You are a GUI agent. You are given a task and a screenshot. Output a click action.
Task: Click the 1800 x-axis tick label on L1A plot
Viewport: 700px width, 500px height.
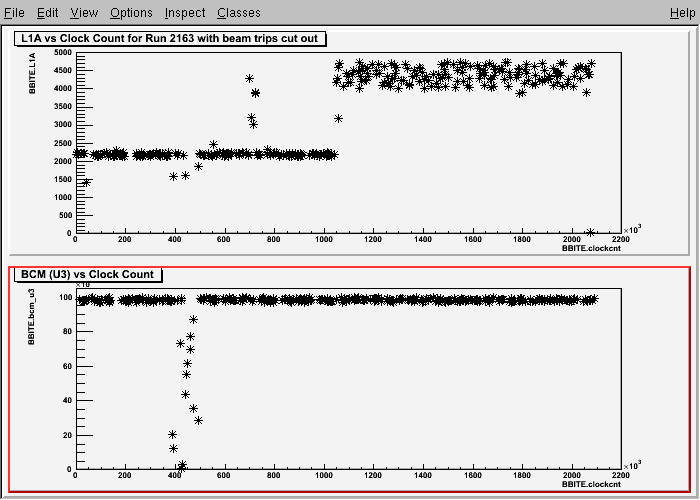pos(522,240)
